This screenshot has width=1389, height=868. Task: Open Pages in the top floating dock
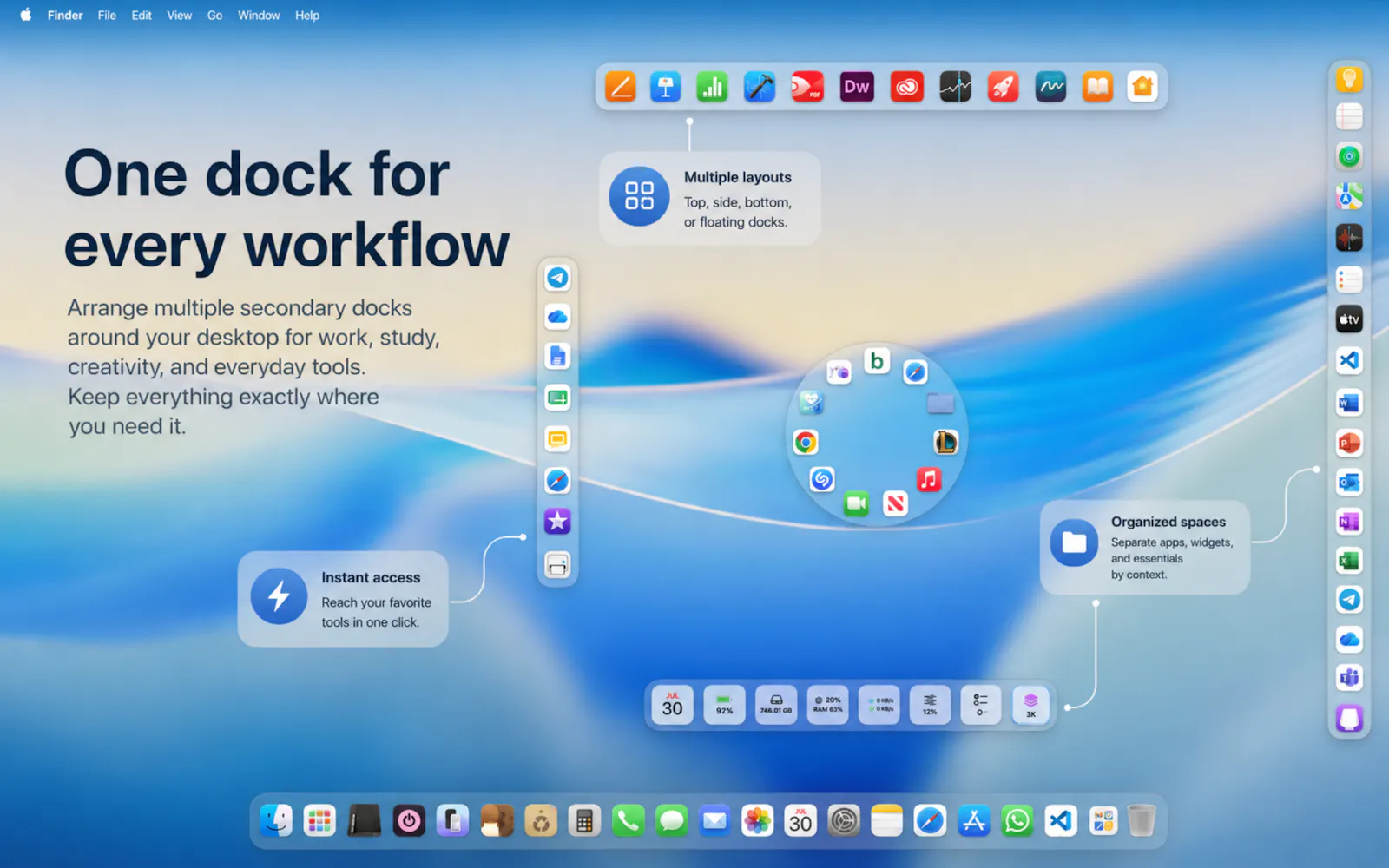[x=620, y=87]
